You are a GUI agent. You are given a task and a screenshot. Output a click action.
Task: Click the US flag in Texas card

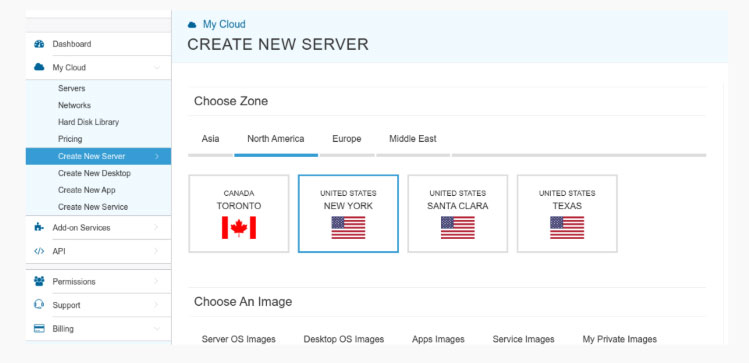(x=567, y=227)
